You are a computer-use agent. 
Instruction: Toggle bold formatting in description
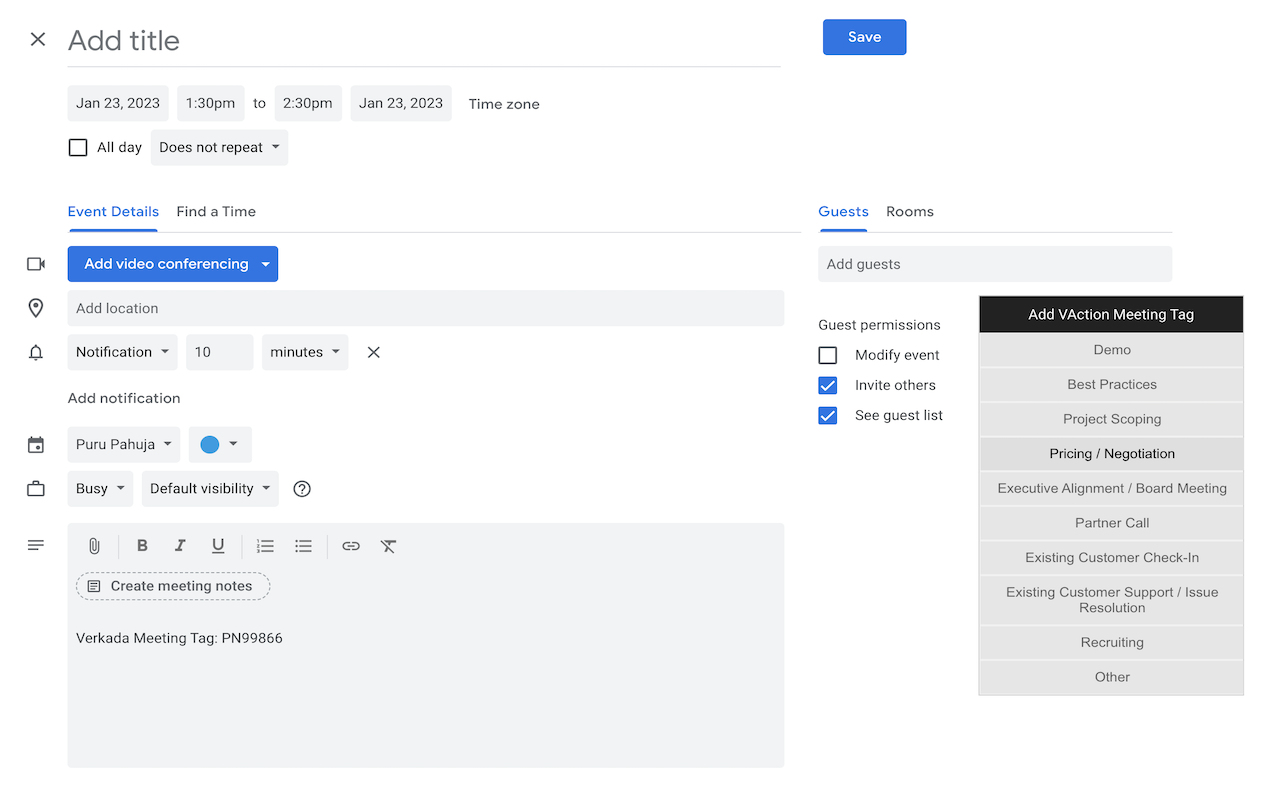(142, 546)
